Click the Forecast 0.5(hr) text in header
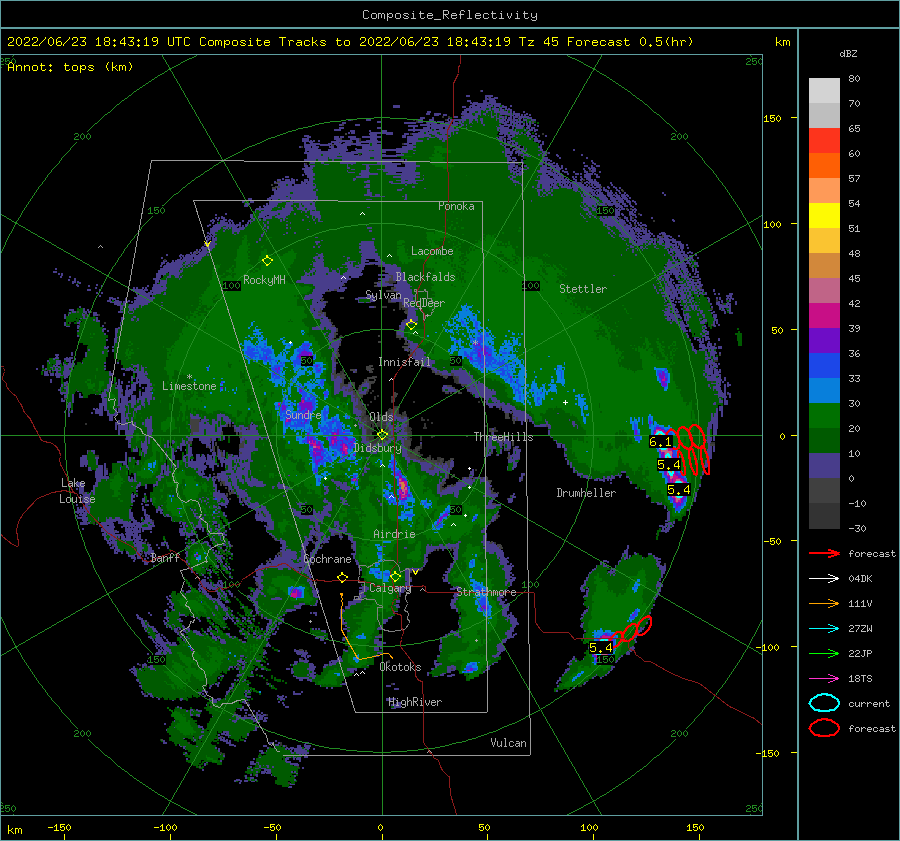This screenshot has height=841, width=900. pos(630,42)
